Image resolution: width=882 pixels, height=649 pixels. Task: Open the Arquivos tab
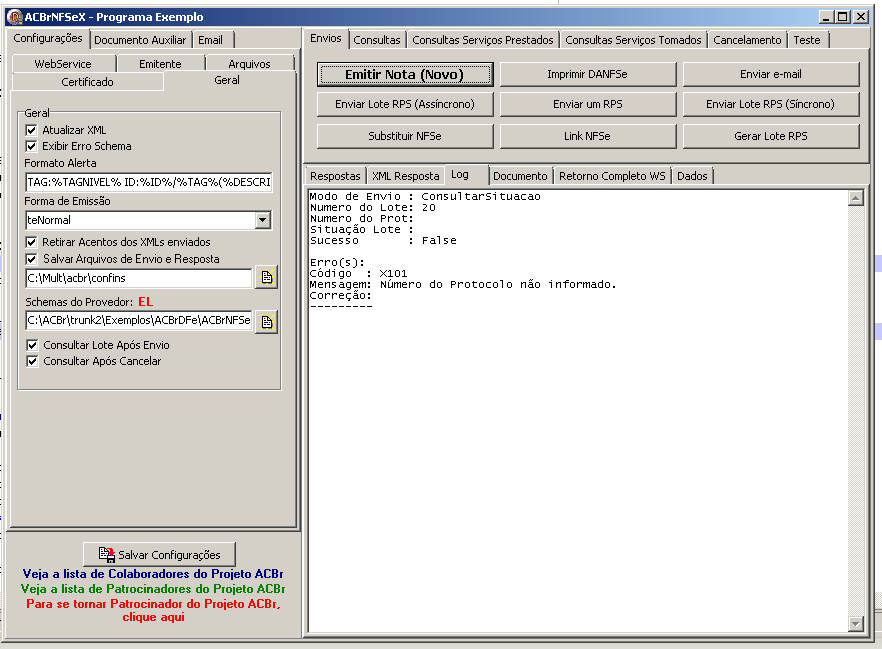tap(249, 64)
